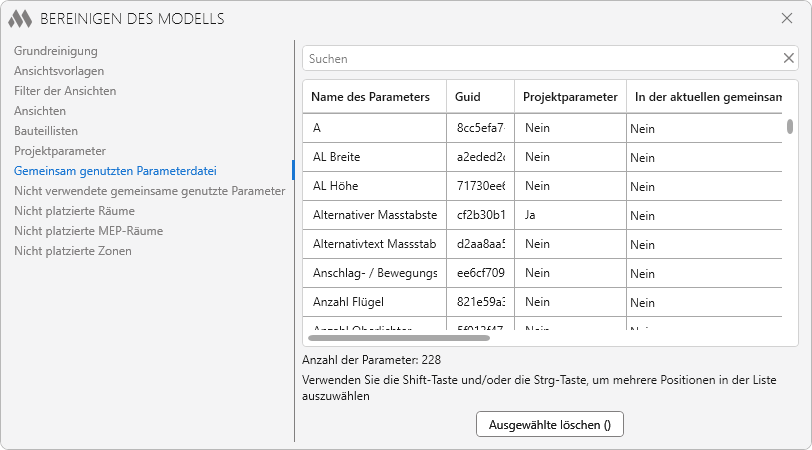Select the AL Breite parameter row

372,157
